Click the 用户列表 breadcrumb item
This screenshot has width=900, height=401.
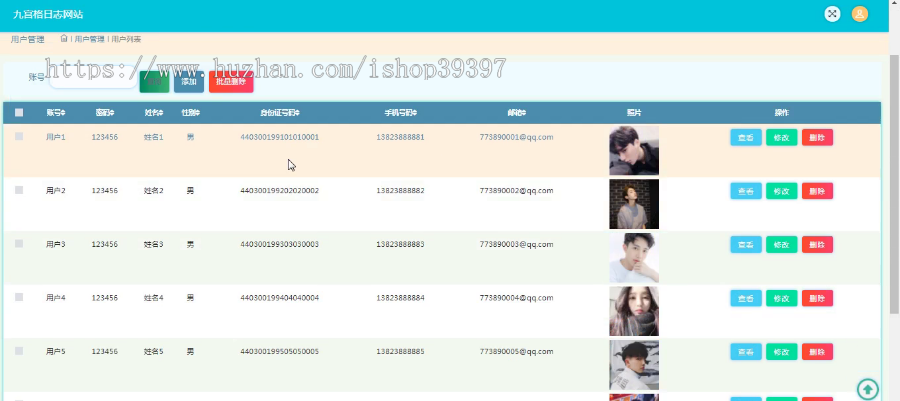[x=126, y=39]
